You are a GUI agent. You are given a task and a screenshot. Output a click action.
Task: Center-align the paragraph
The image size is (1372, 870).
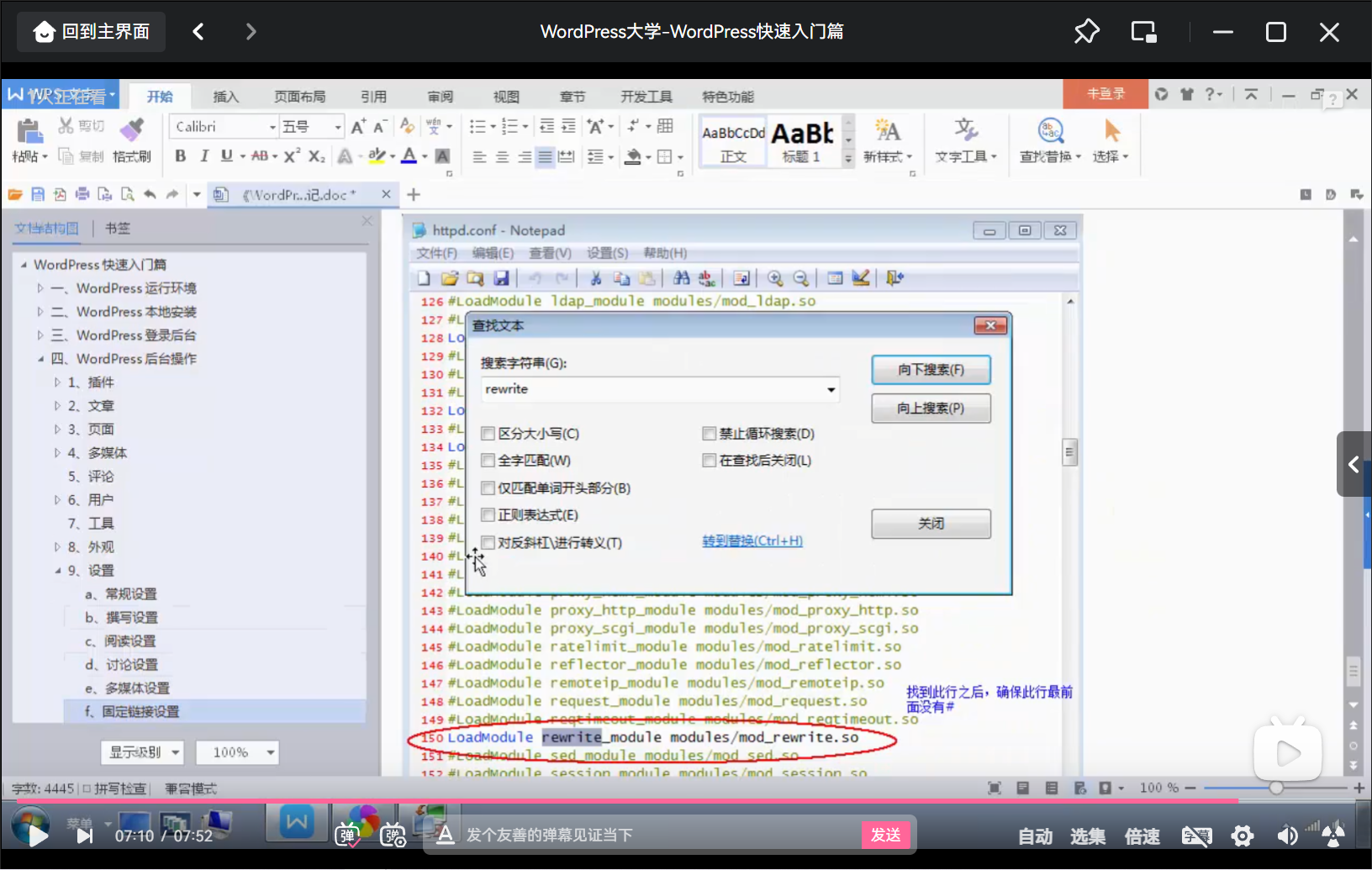[x=502, y=156]
